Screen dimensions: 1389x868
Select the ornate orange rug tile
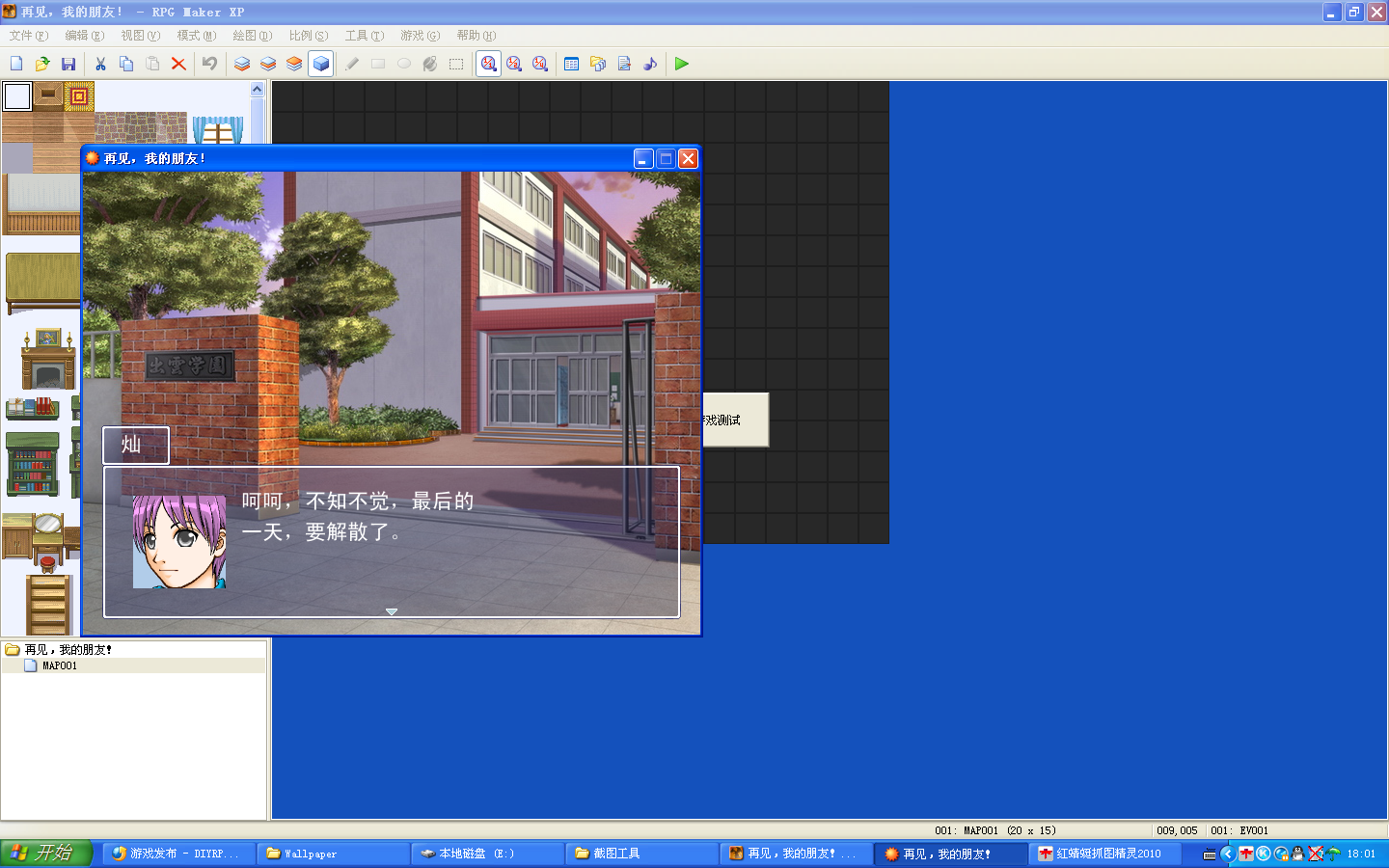click(79, 96)
